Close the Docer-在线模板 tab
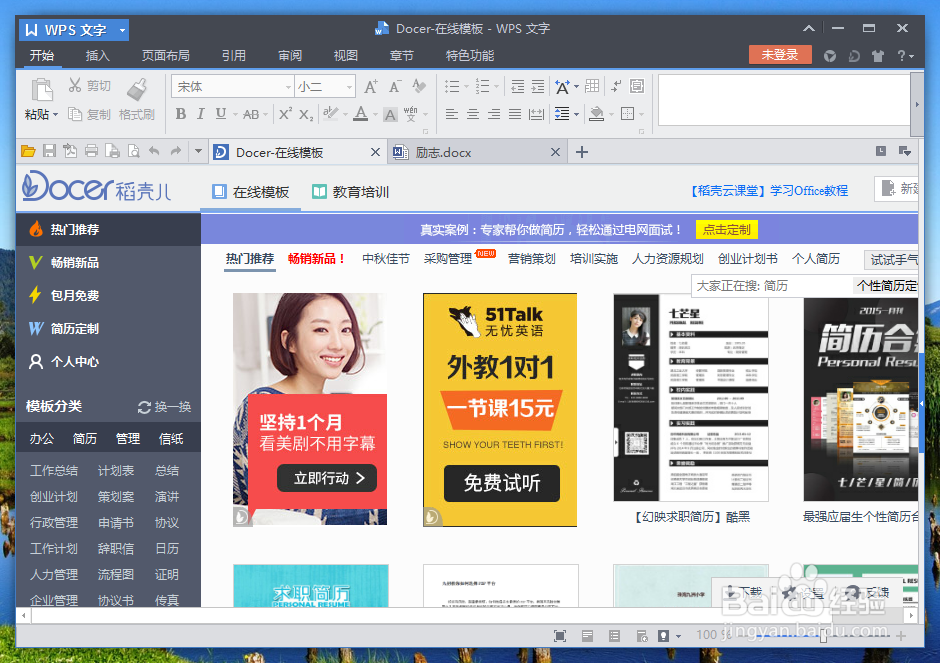Screen dimensions: 940x663 pos(375,152)
